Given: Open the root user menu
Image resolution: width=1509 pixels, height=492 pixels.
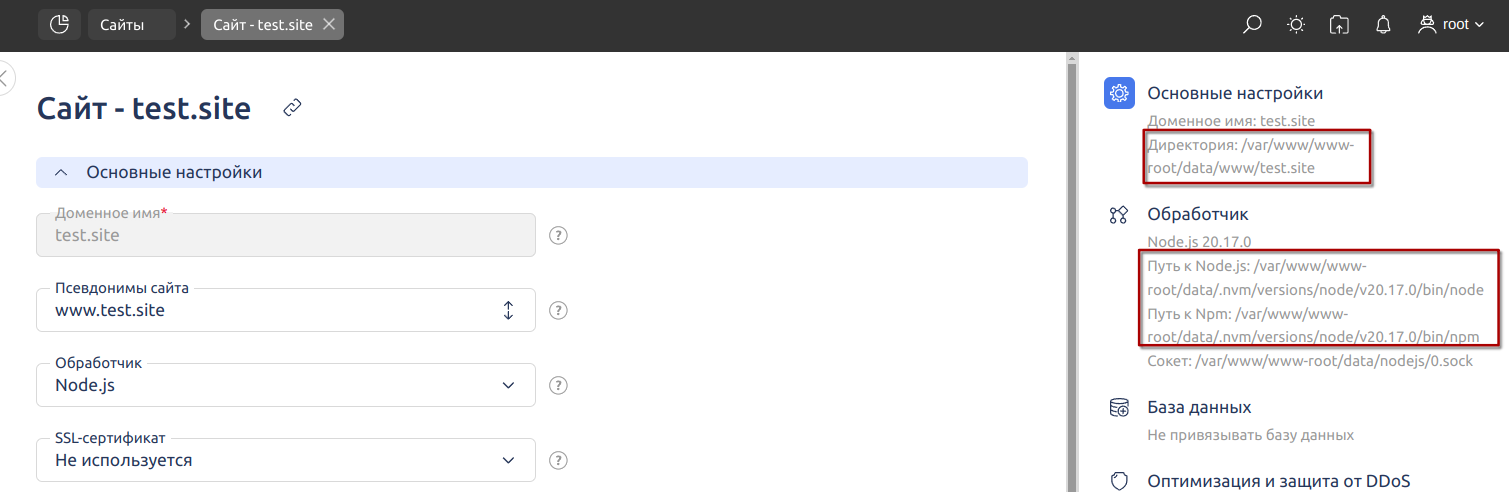Looking at the screenshot, I should [x=1451, y=24].
